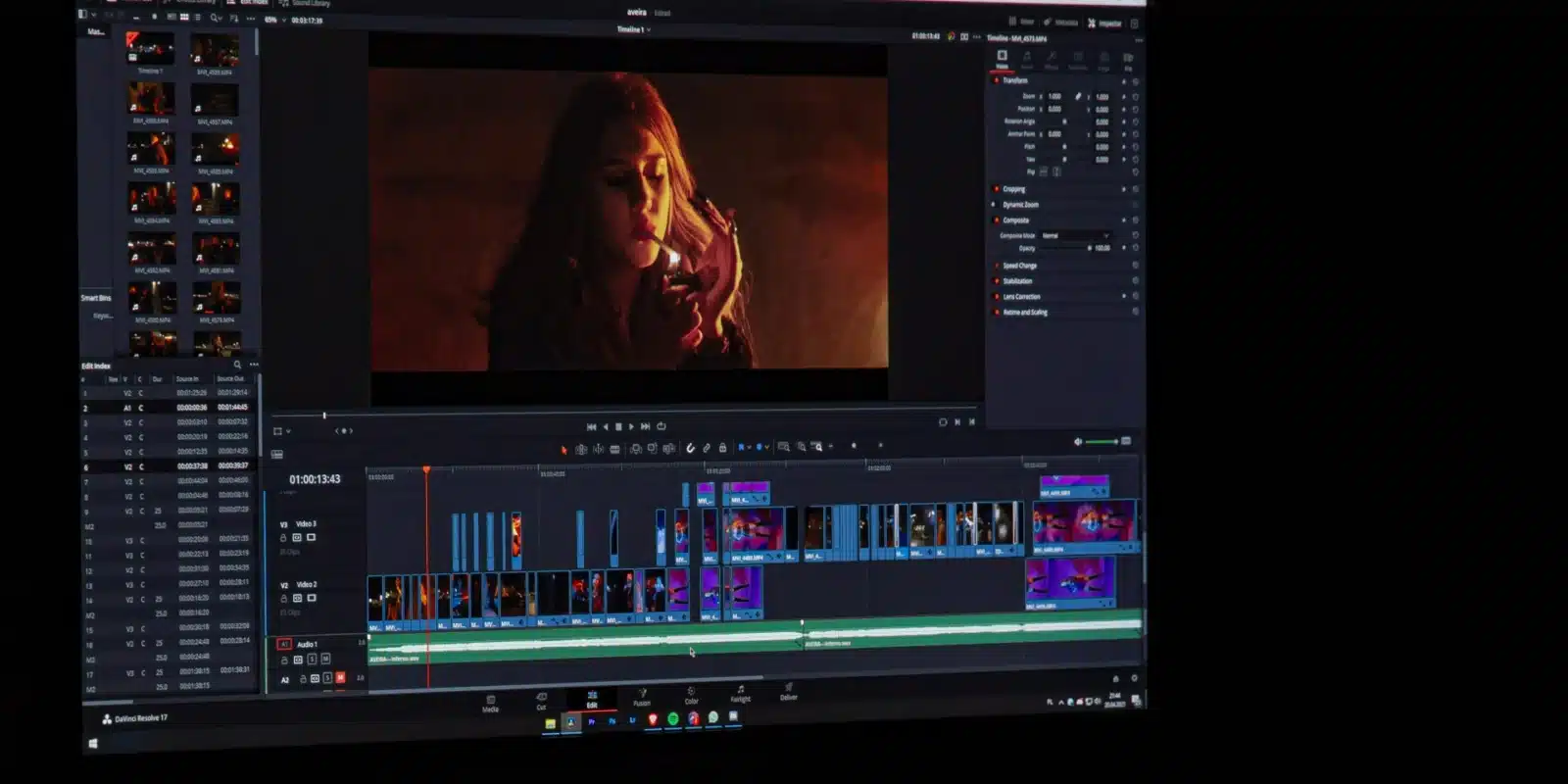Click the Blade edit tool icon

point(615,449)
